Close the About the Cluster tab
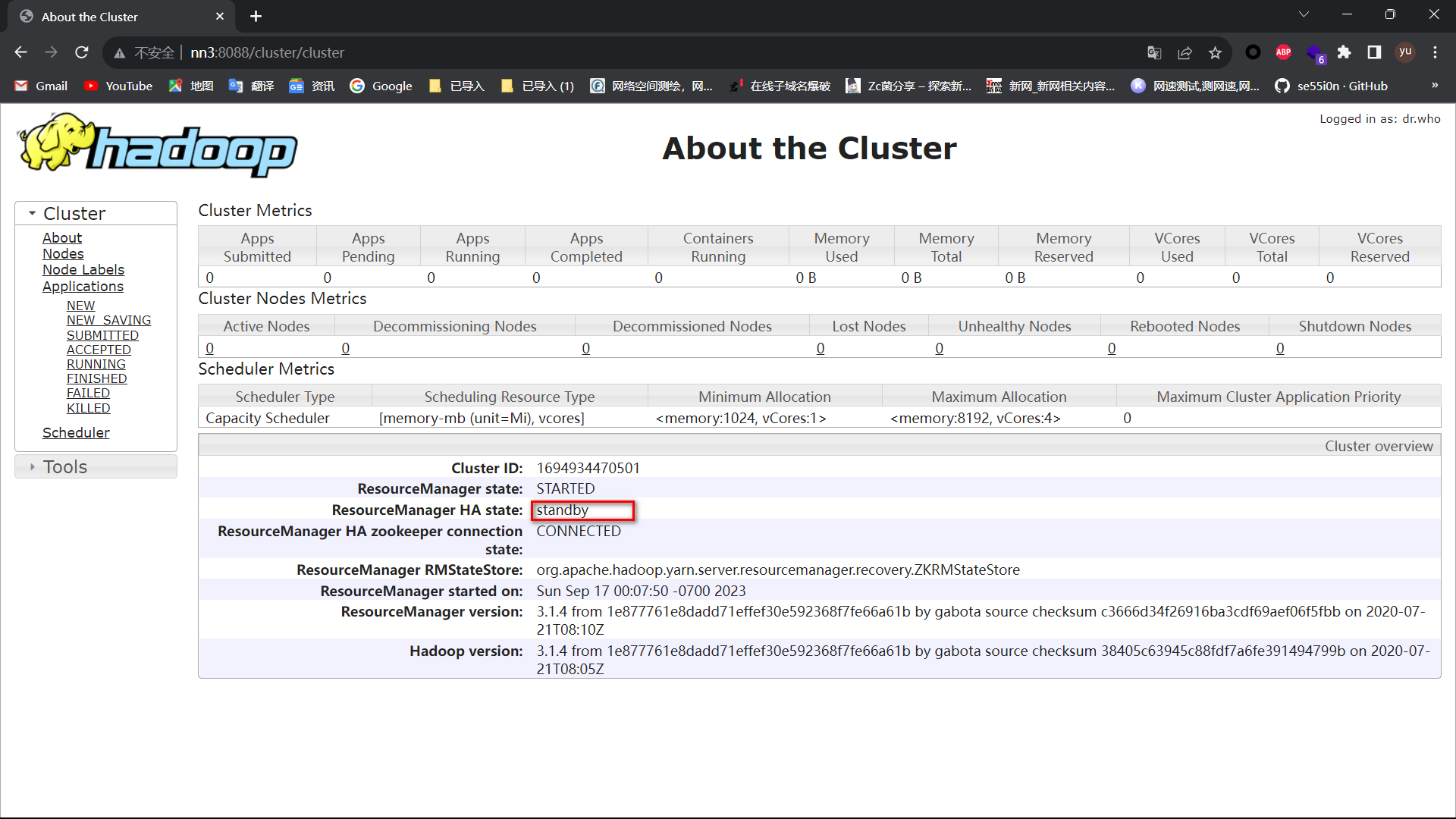 [x=220, y=16]
